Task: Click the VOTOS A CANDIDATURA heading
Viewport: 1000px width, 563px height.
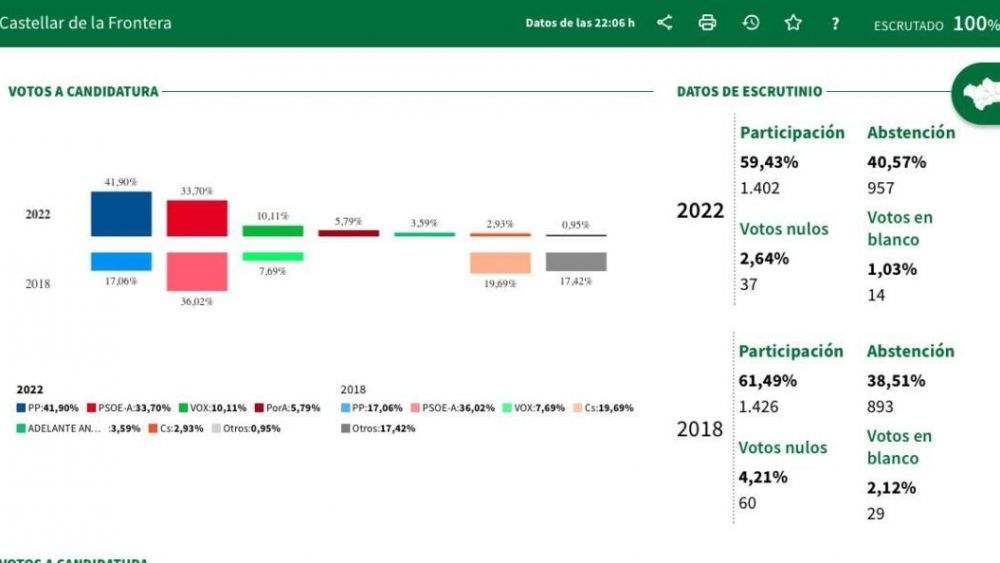Action: pos(84,91)
